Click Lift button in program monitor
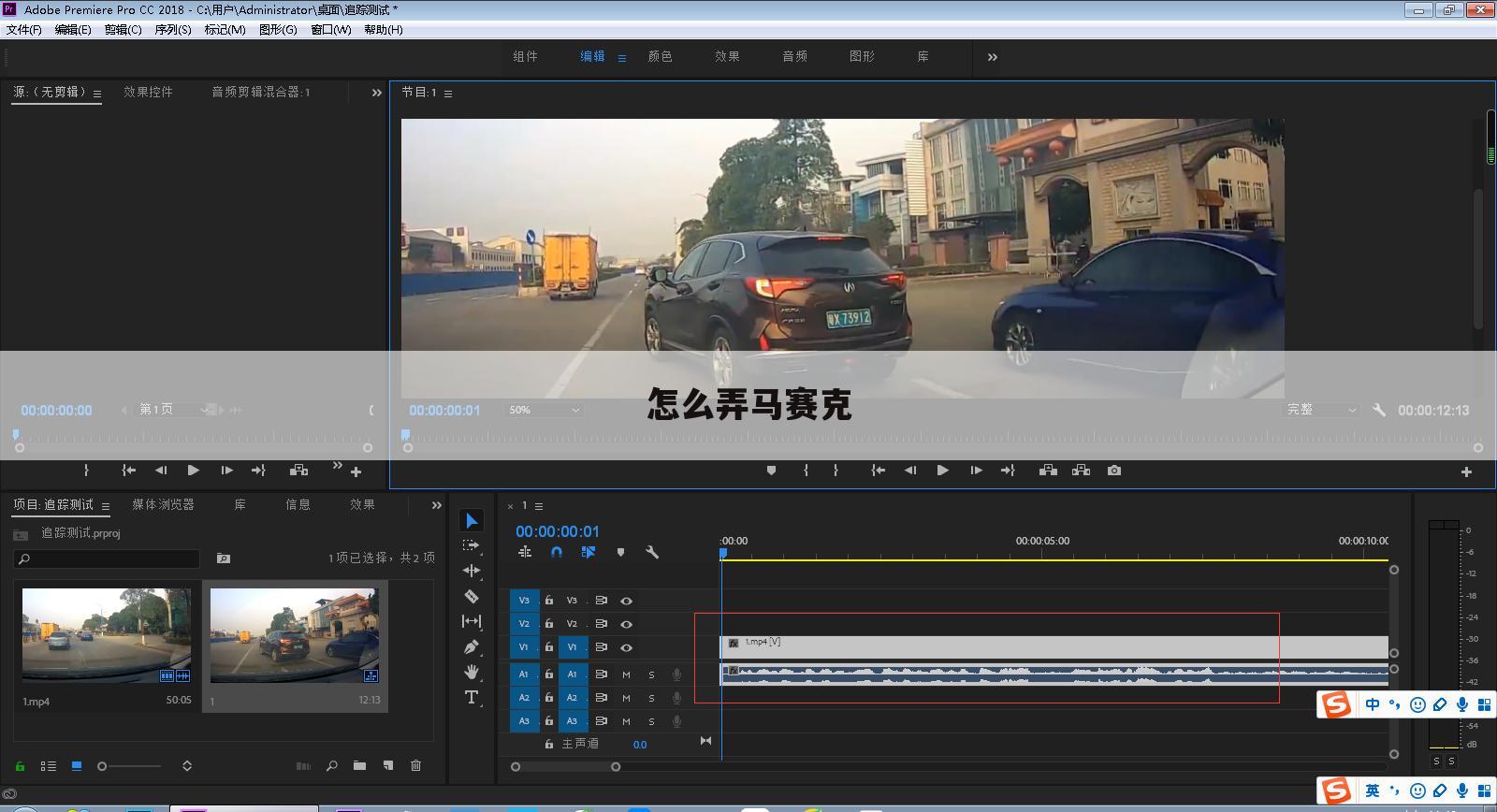The width and height of the screenshot is (1497, 812). [1048, 471]
